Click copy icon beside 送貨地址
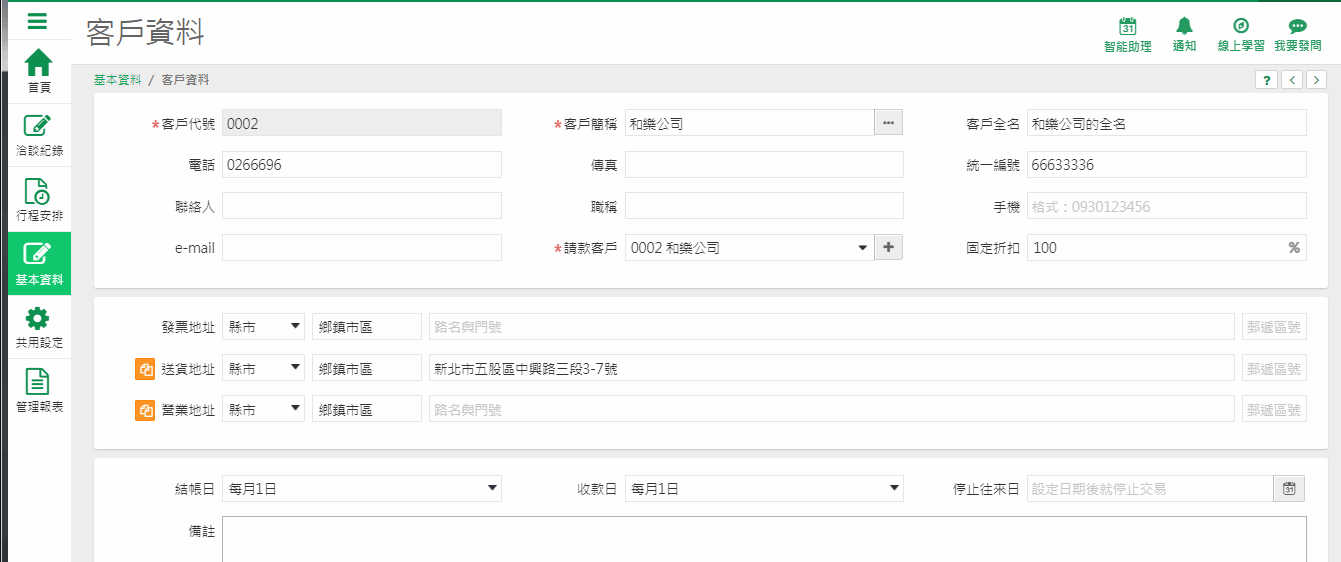1341x562 pixels. pos(146,369)
